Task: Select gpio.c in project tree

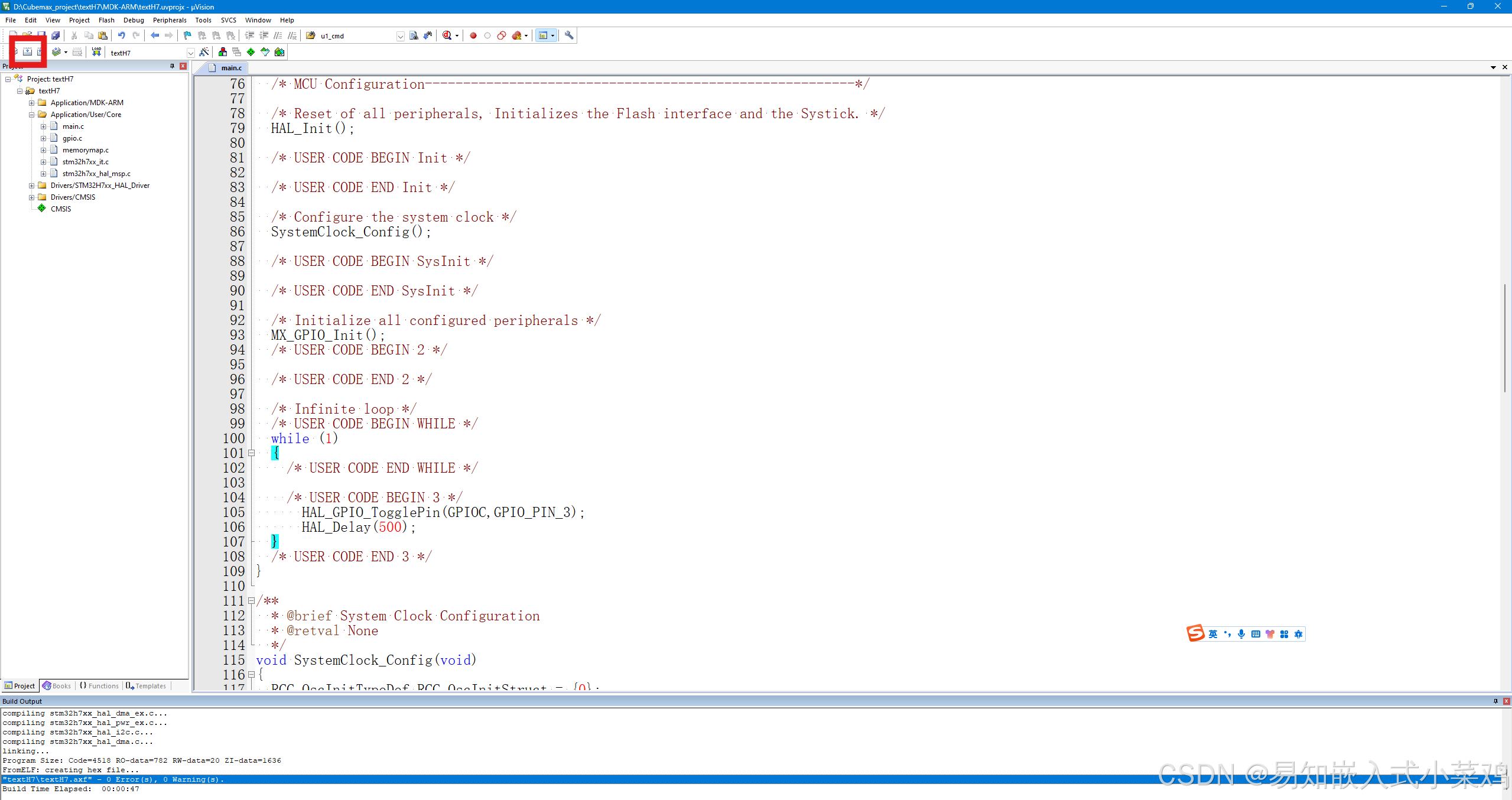Action: (72, 138)
